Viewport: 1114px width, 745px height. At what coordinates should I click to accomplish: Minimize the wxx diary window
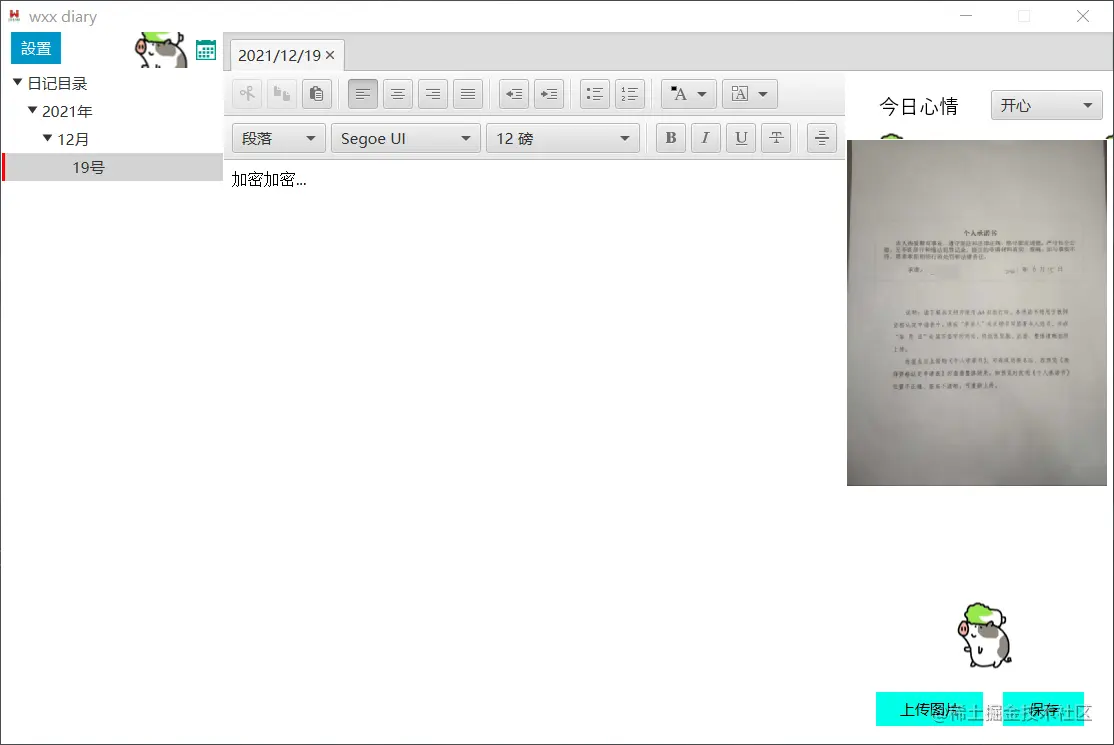click(966, 16)
